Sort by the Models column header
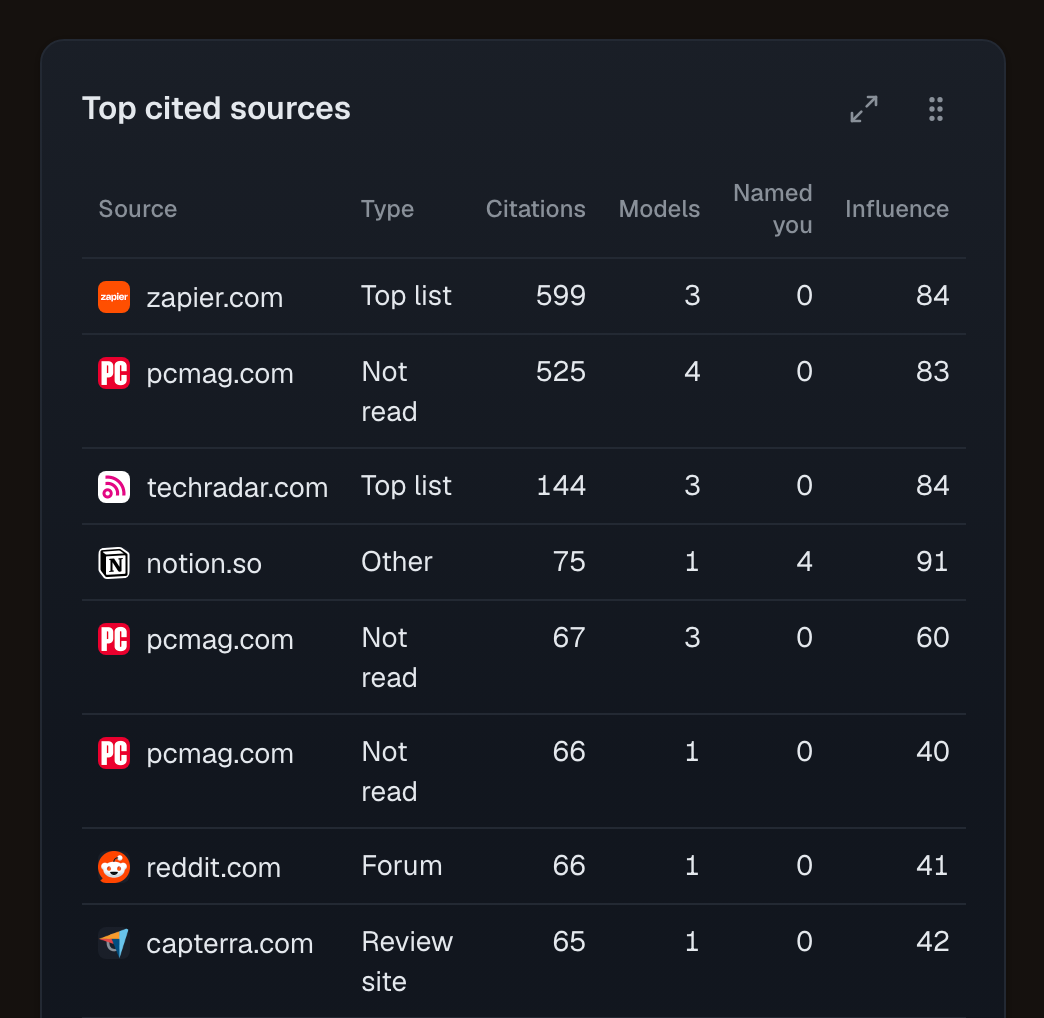Image resolution: width=1044 pixels, height=1018 pixels. point(659,209)
